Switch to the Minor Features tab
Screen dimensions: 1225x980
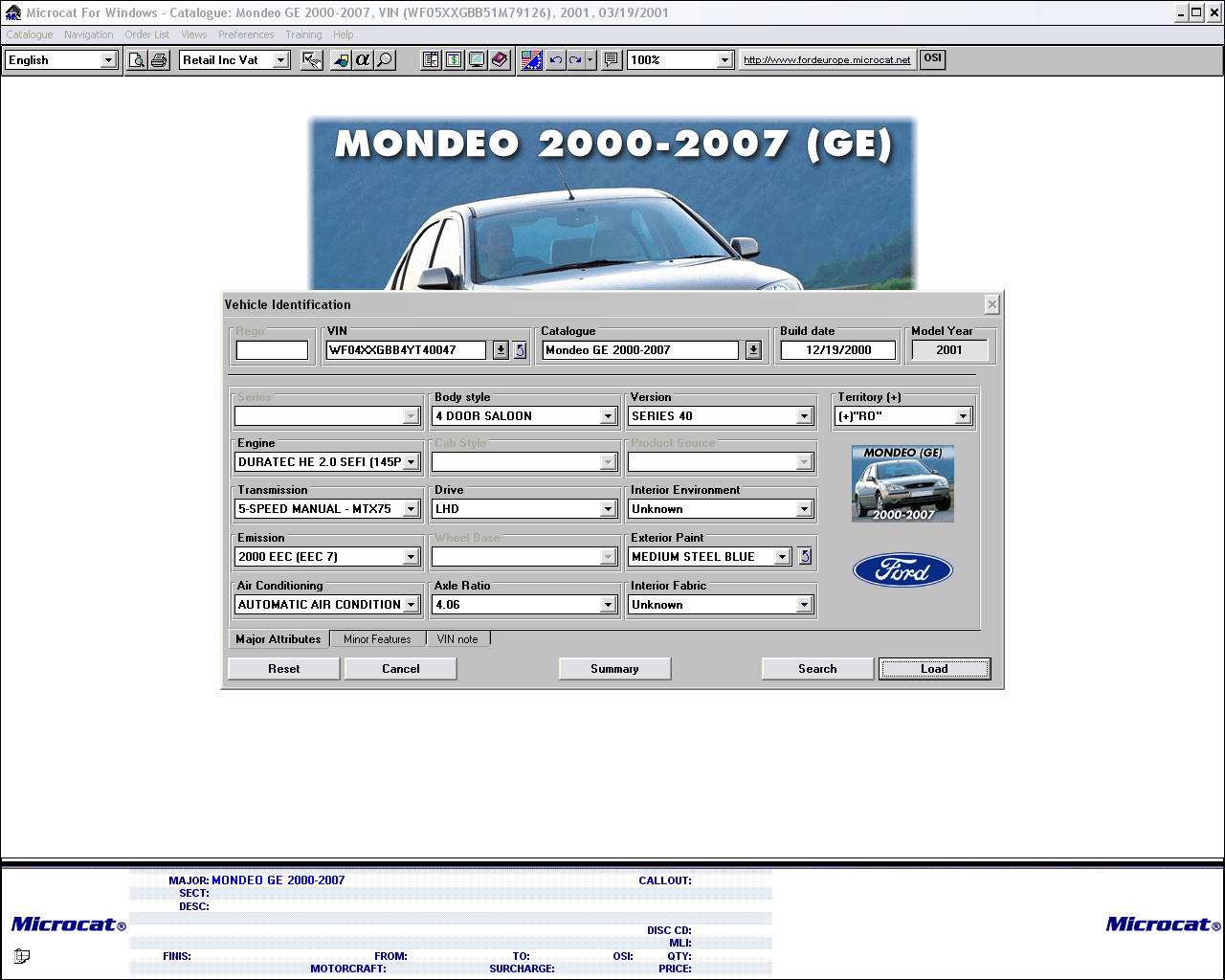point(377,639)
